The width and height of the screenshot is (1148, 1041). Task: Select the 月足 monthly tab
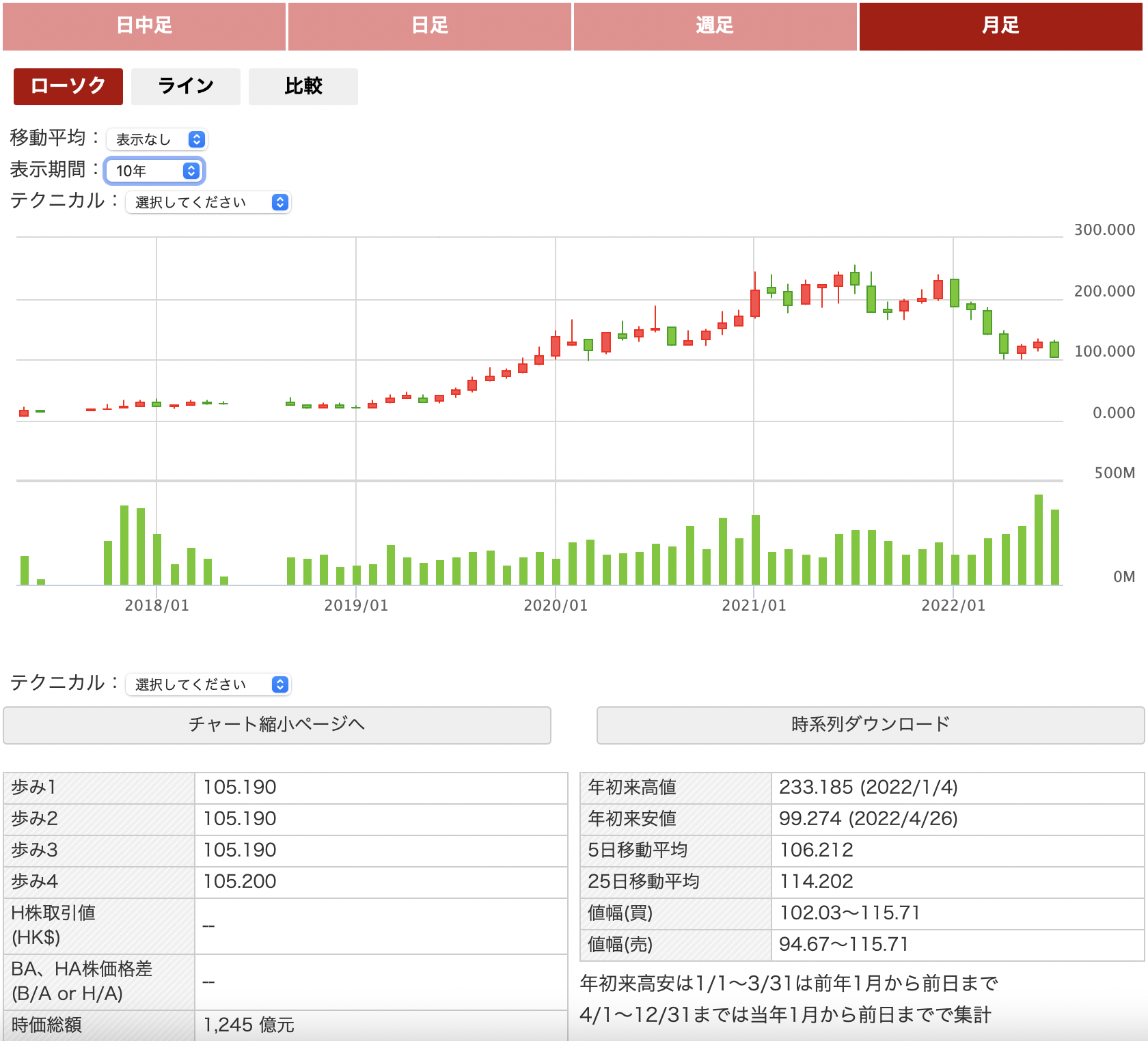coord(1000,26)
